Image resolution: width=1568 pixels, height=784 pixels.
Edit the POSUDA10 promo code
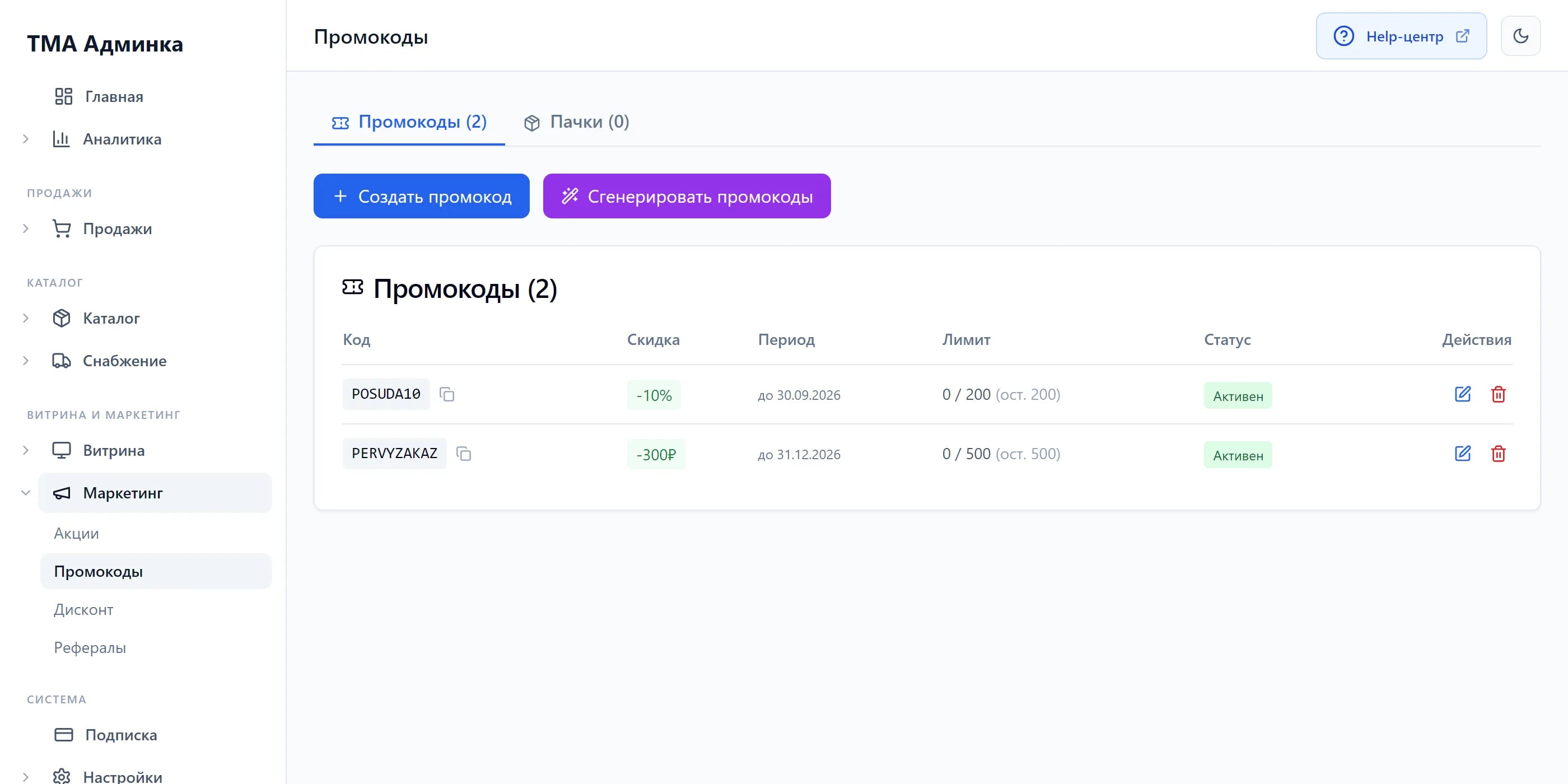tap(1463, 394)
